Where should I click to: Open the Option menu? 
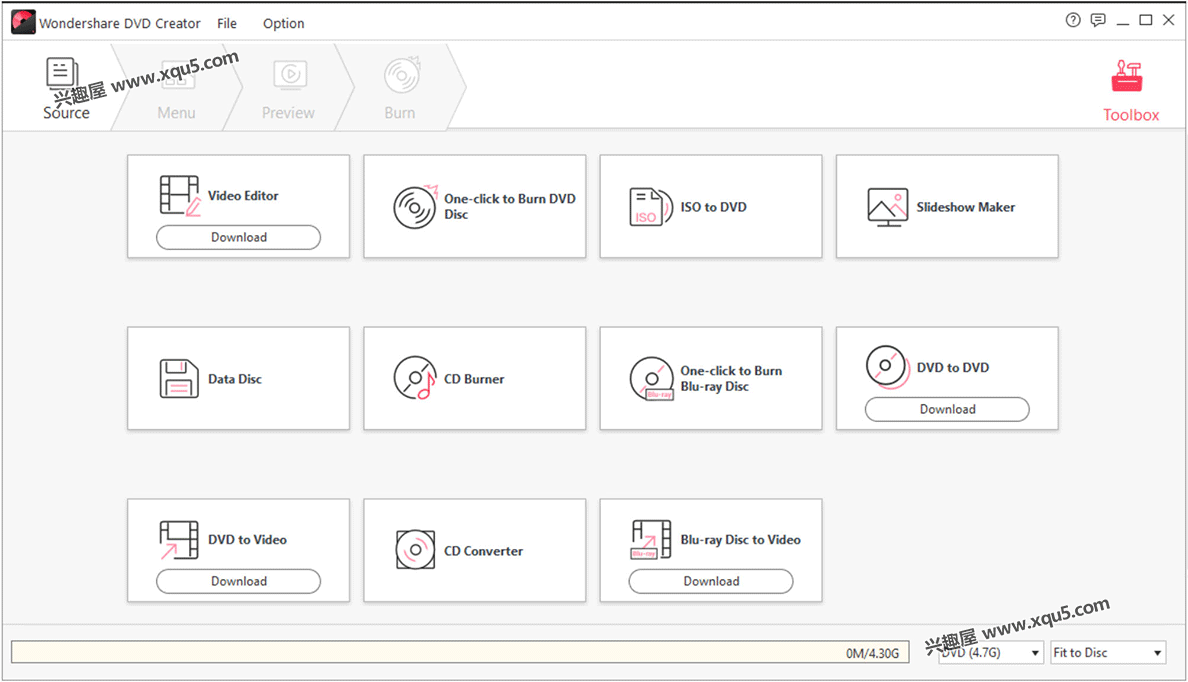click(283, 23)
